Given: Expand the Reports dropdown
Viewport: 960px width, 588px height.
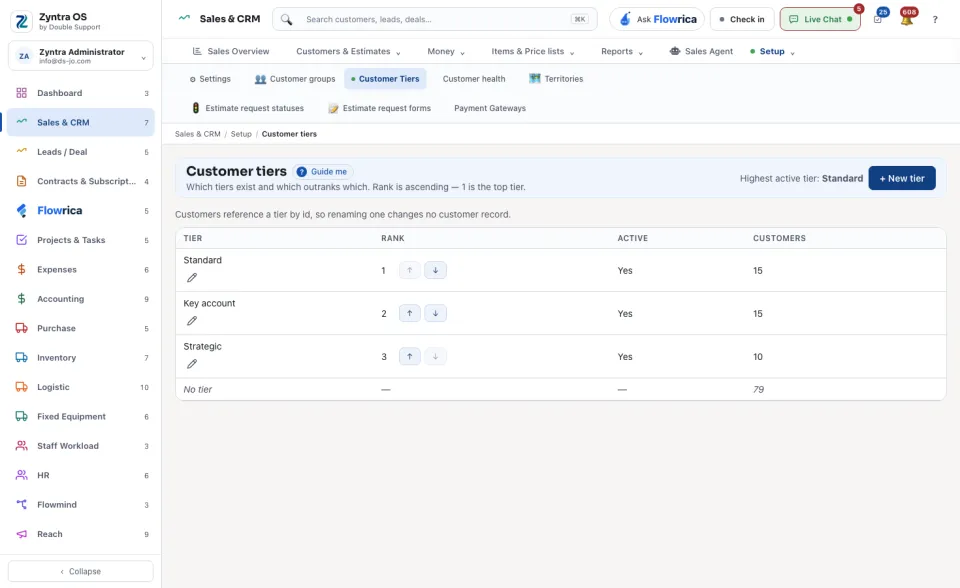Looking at the screenshot, I should 621,51.
